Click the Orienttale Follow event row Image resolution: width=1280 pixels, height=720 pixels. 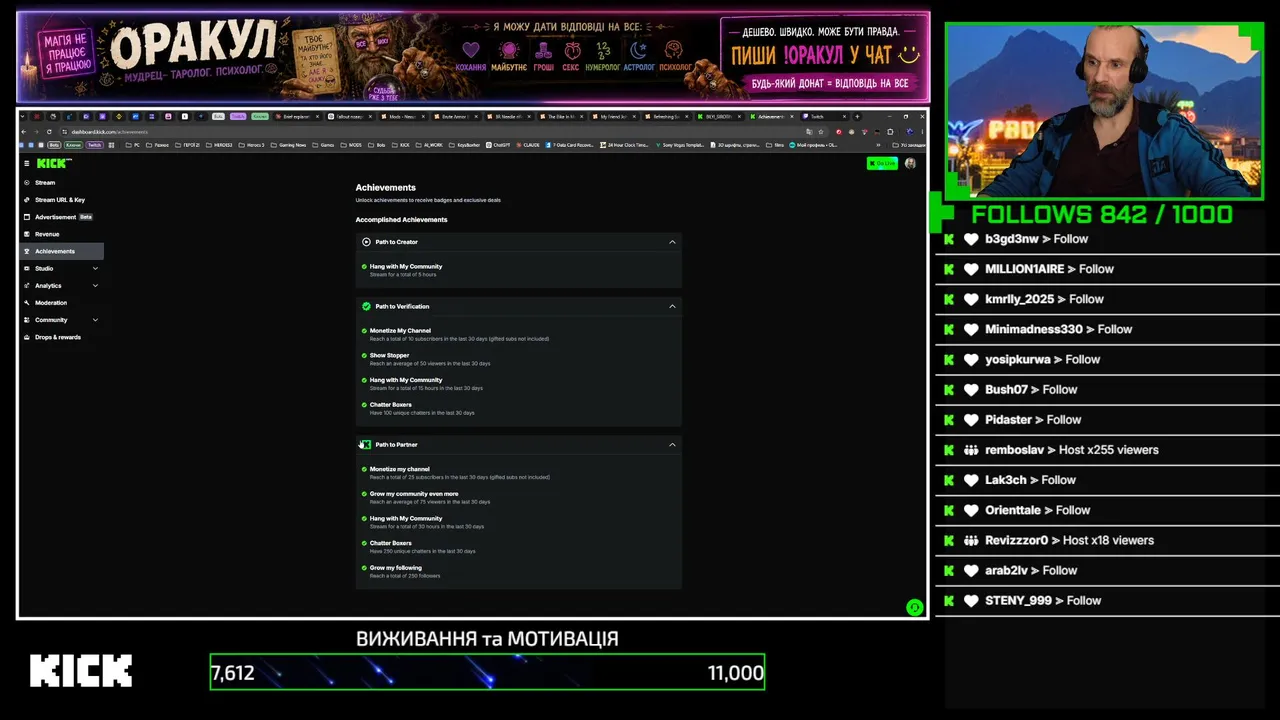(1107, 510)
